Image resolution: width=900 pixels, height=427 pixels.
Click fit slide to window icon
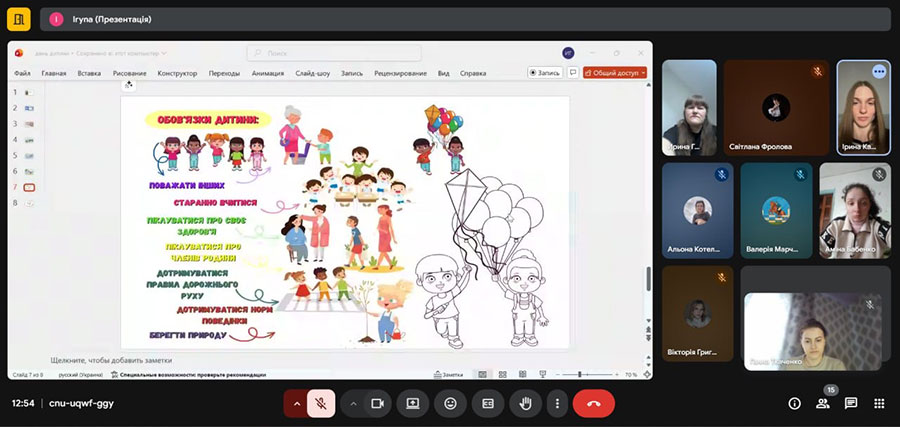647,375
